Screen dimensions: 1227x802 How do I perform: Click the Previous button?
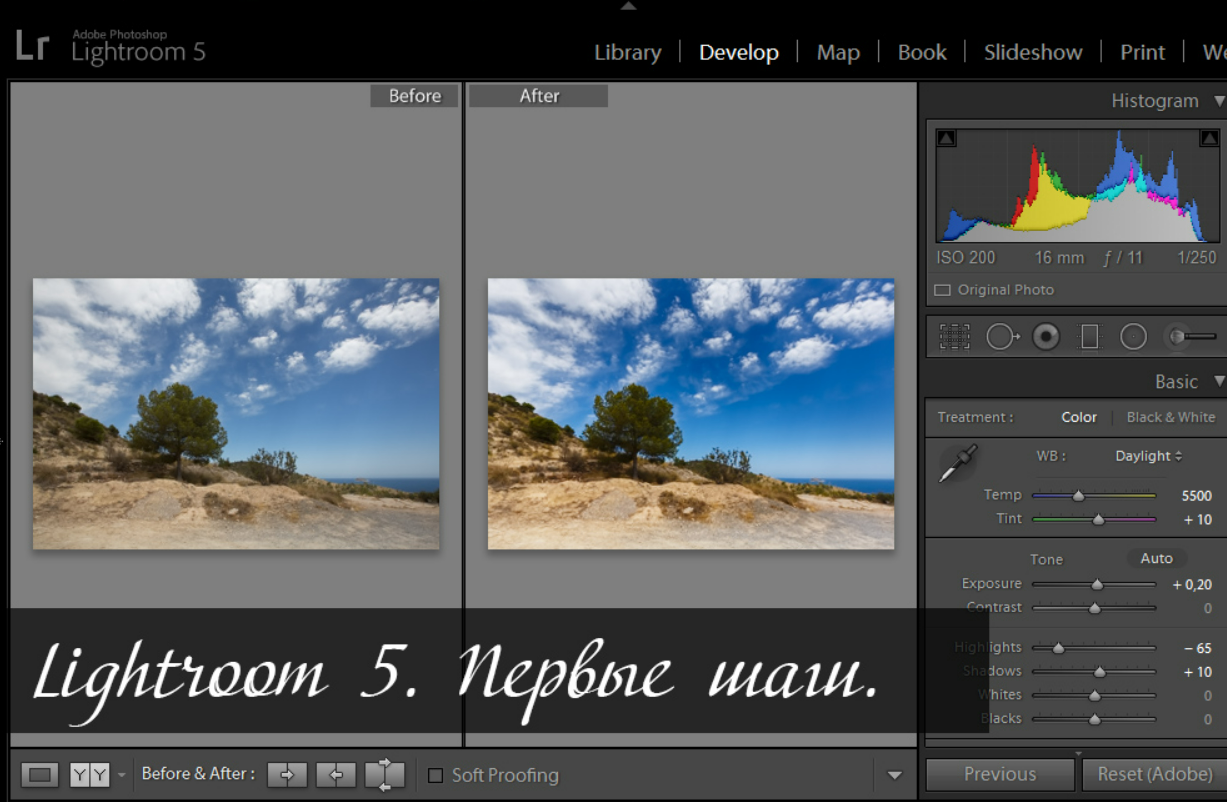click(x=1000, y=774)
